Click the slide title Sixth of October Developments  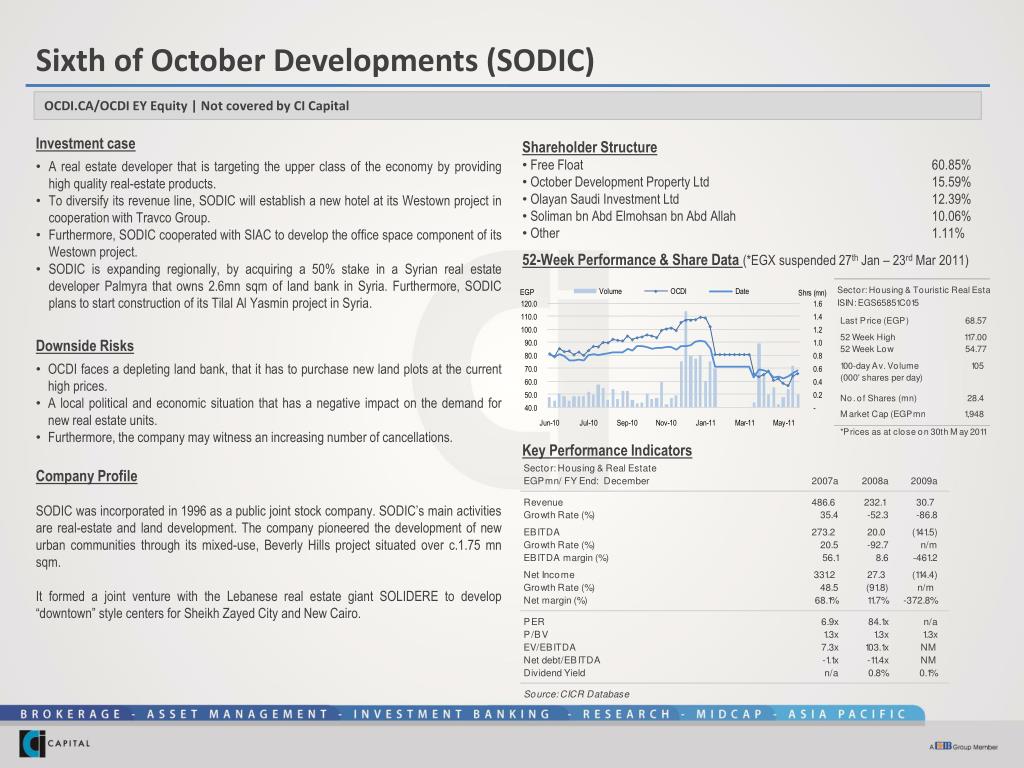(315, 60)
